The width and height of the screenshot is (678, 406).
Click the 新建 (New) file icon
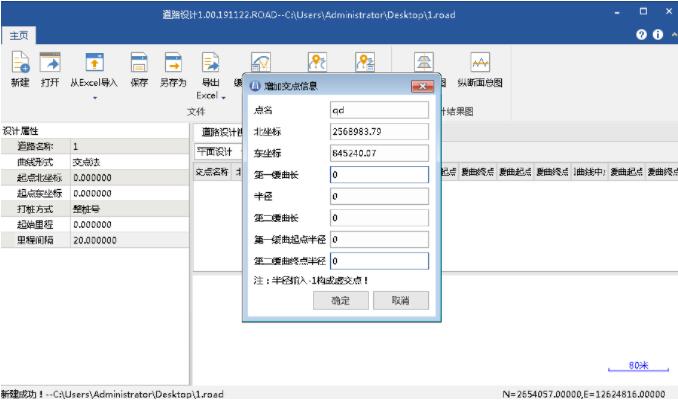pyautogui.click(x=20, y=62)
